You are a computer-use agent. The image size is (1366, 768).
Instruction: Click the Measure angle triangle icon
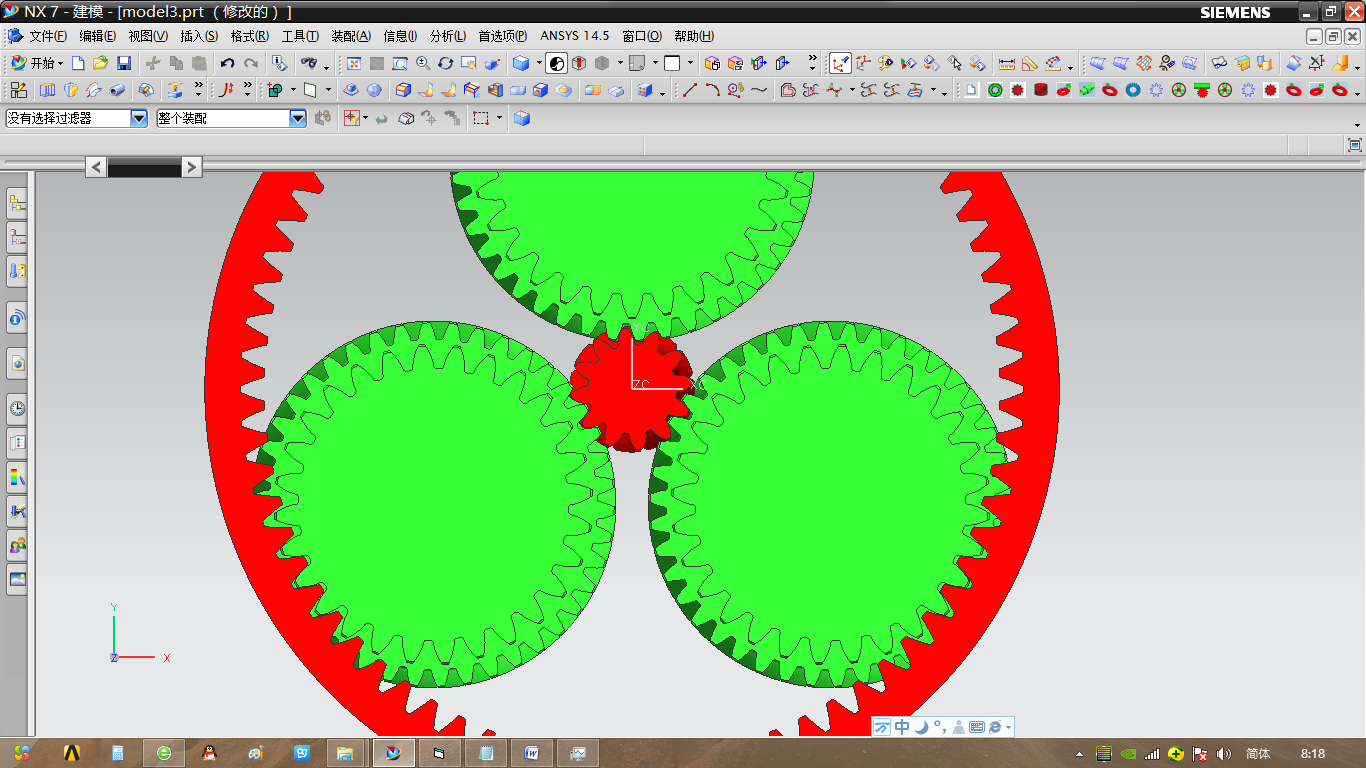tap(1030, 63)
